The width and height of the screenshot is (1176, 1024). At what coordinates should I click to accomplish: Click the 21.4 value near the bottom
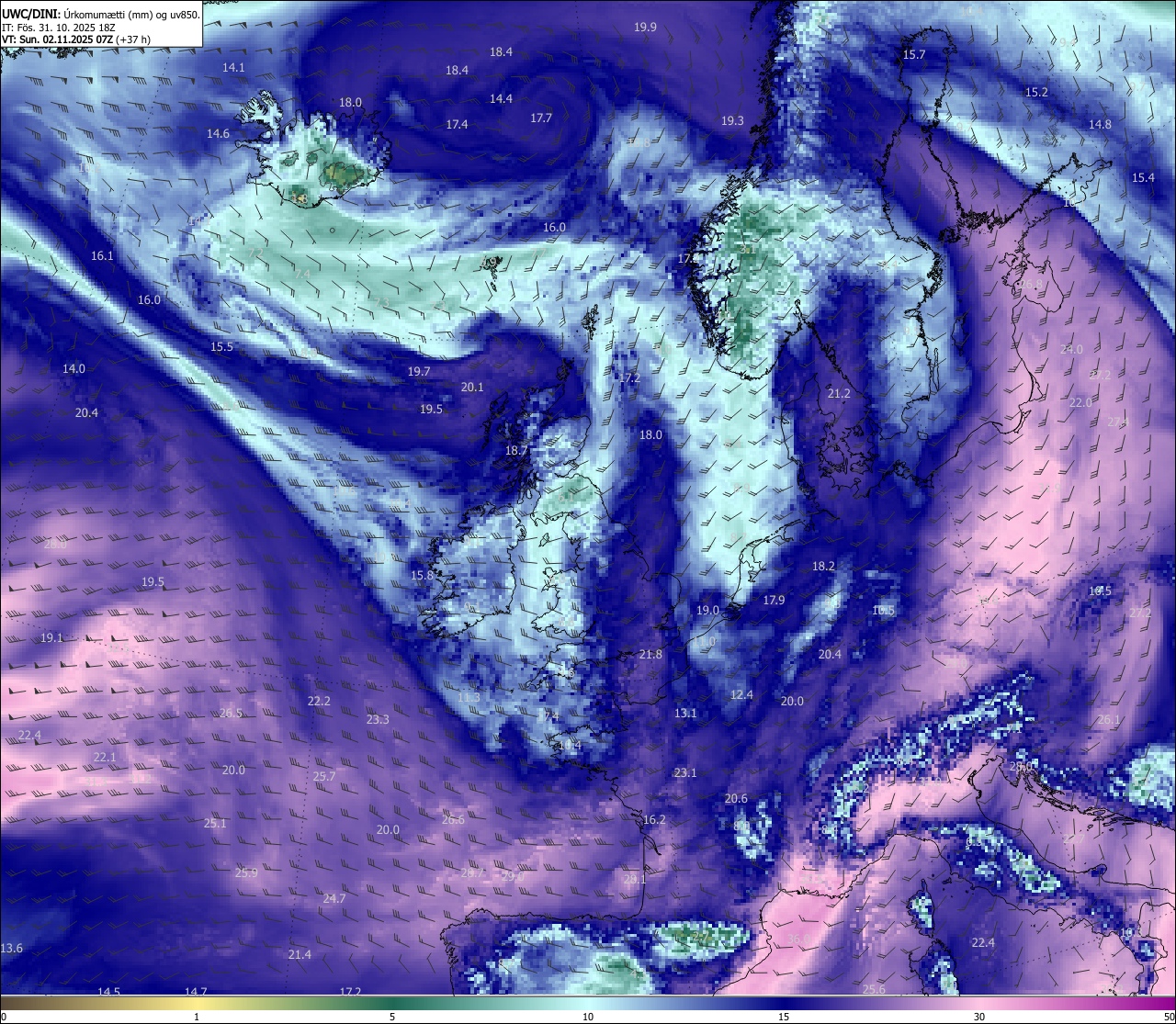coord(300,956)
